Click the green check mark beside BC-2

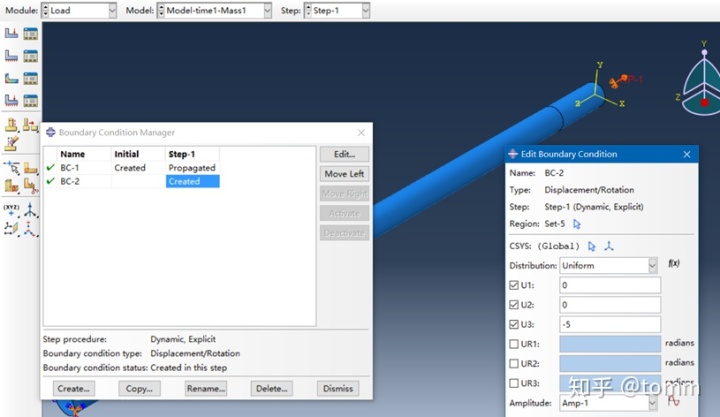51,181
